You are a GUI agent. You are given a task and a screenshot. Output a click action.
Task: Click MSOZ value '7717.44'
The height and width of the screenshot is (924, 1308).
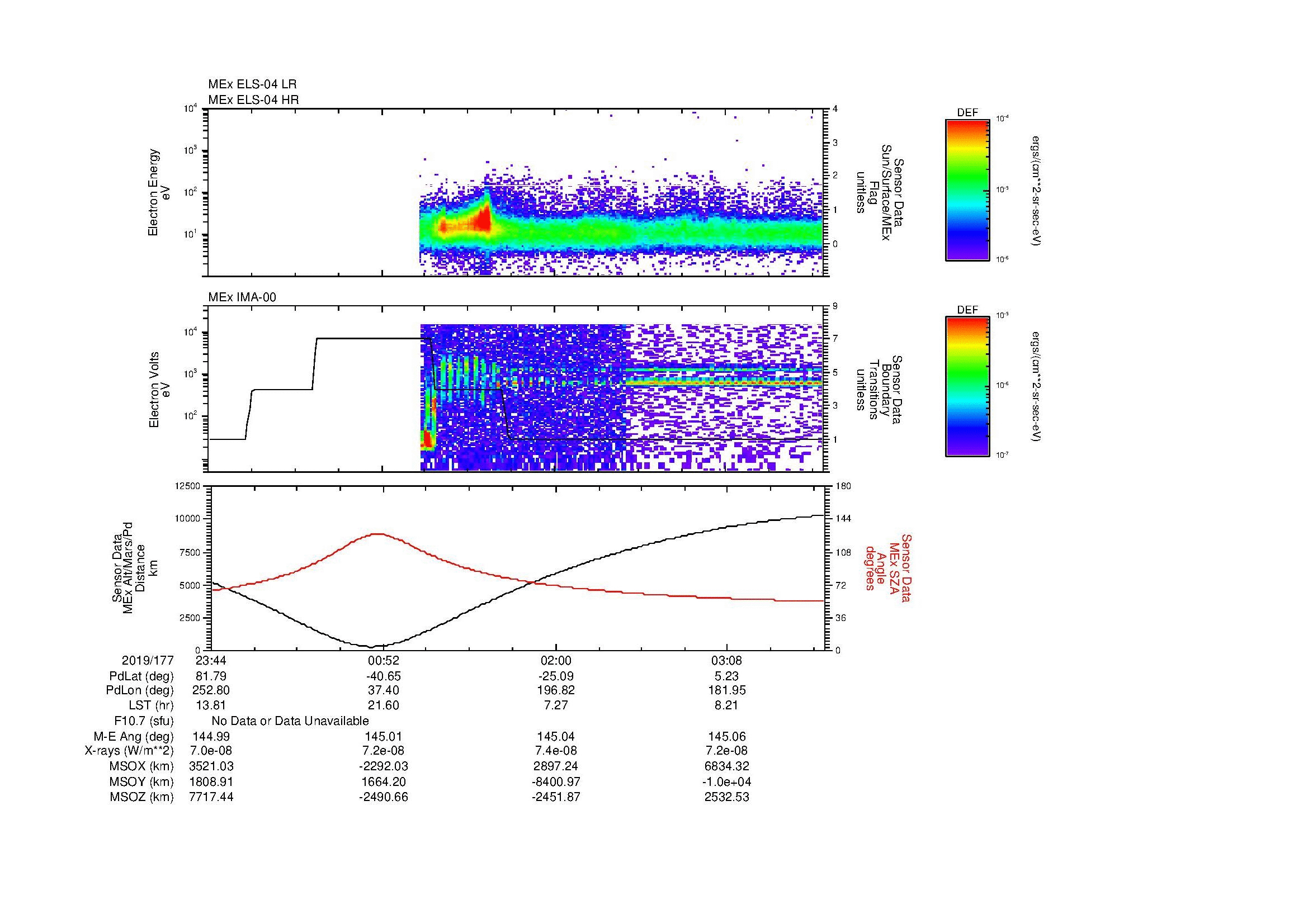click(211, 797)
